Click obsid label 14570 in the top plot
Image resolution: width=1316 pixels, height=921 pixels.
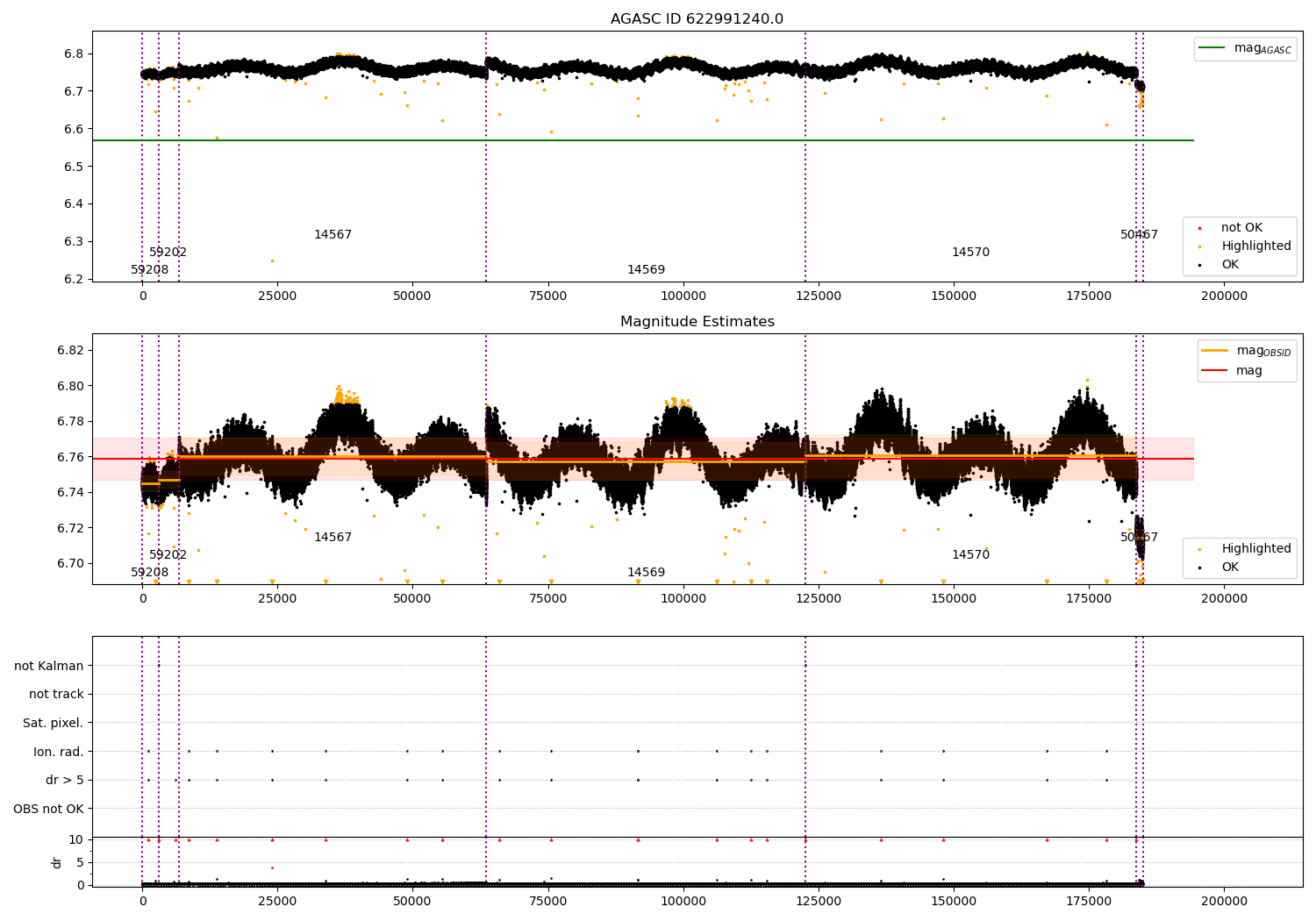tap(970, 253)
